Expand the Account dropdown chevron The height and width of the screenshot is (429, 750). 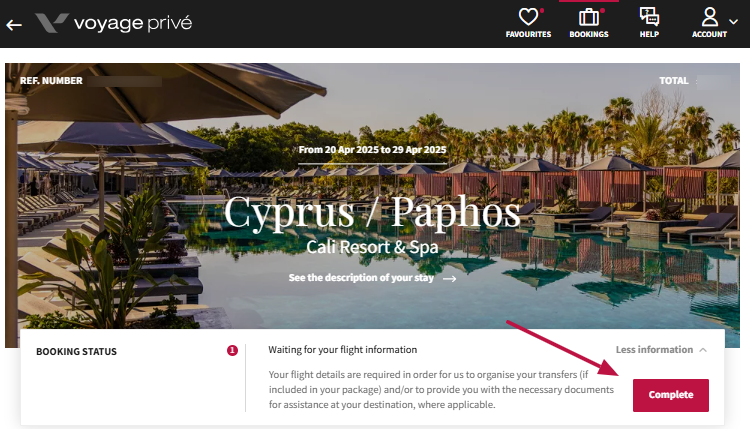click(733, 22)
